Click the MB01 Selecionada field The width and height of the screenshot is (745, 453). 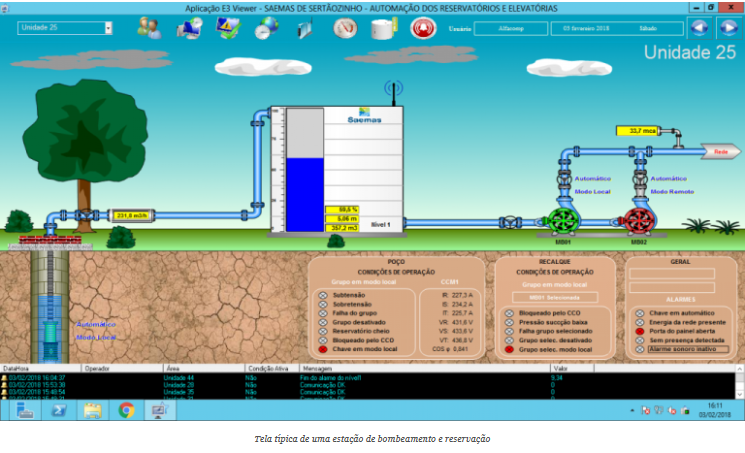click(x=554, y=297)
